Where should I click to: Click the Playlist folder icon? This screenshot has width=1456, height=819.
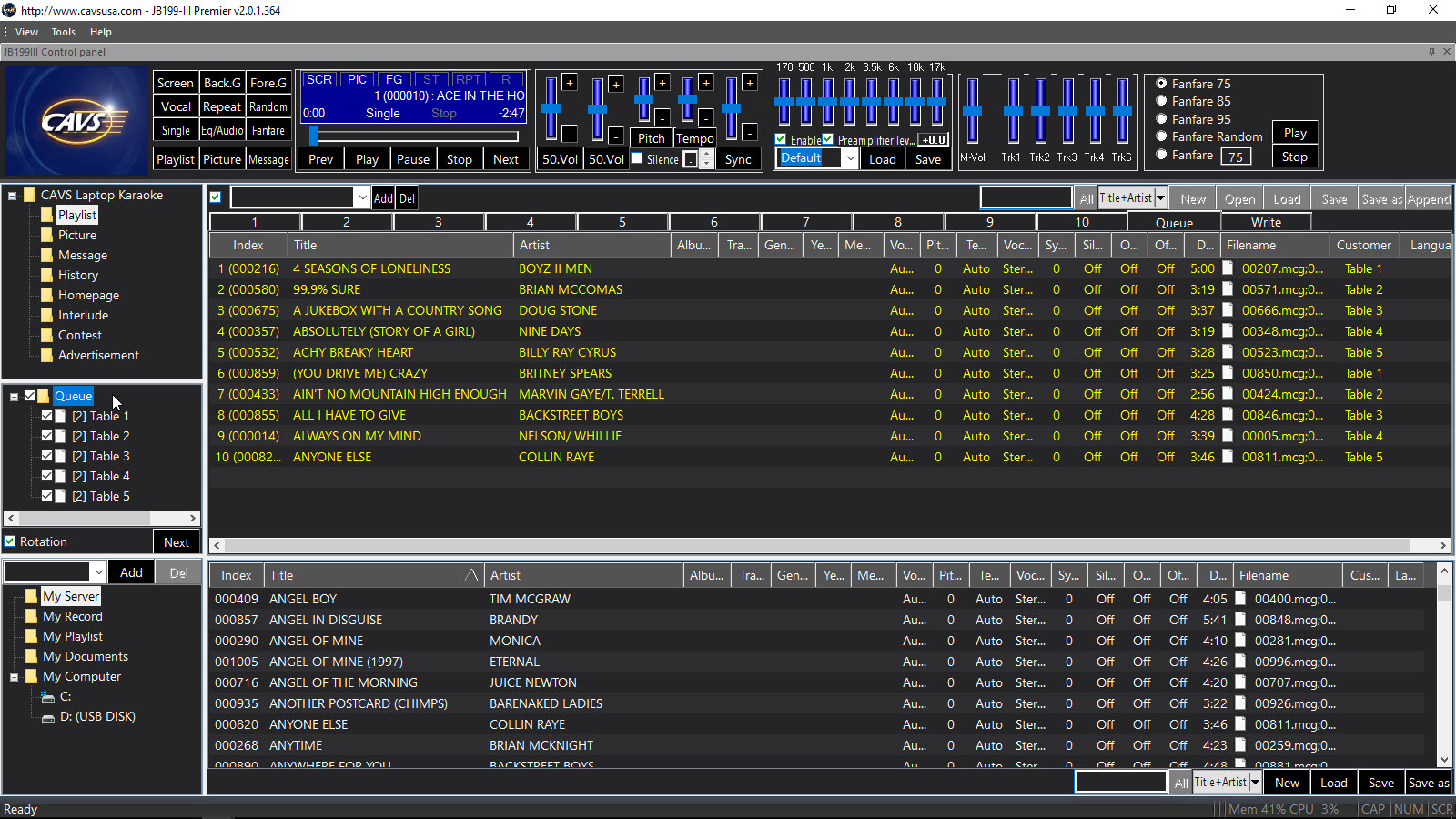pyautogui.click(x=47, y=215)
